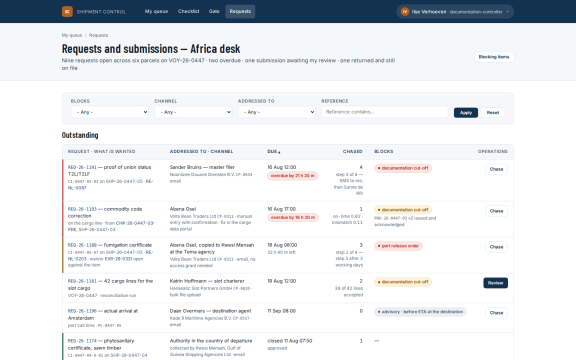Open the Addressed to filter dropdown
This screenshot has width=576, height=360.
point(277,112)
